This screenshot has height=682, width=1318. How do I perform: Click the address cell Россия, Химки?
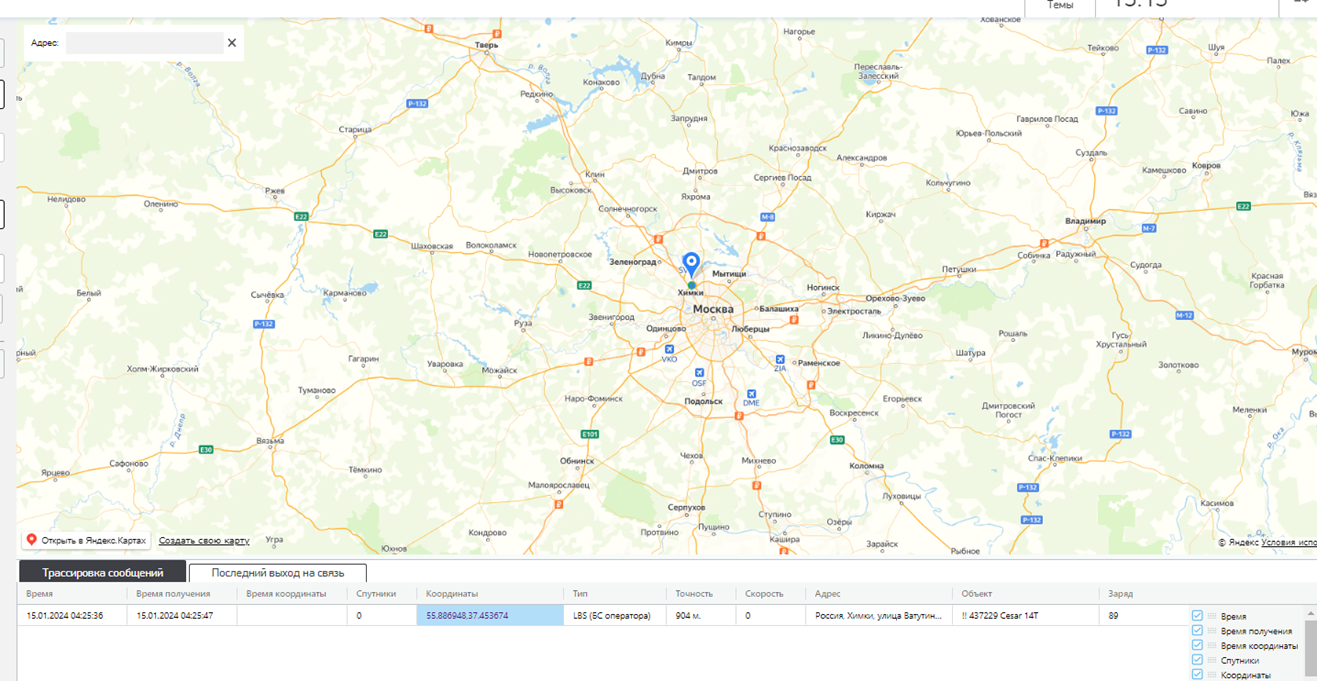tap(879, 616)
